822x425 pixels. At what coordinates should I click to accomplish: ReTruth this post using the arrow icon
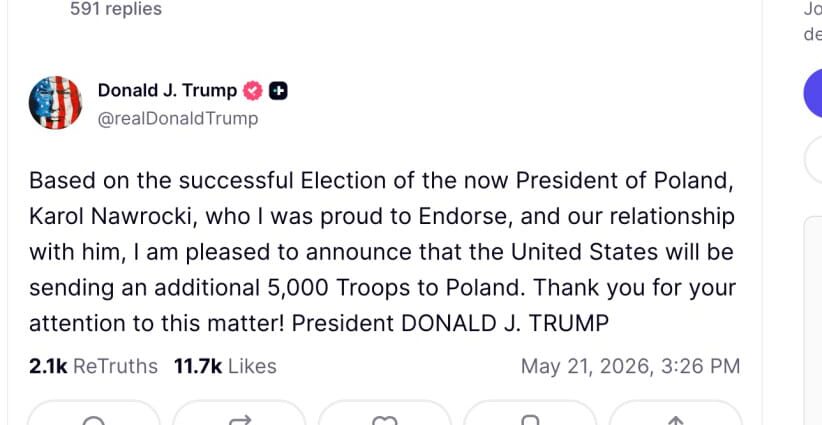tap(239, 420)
